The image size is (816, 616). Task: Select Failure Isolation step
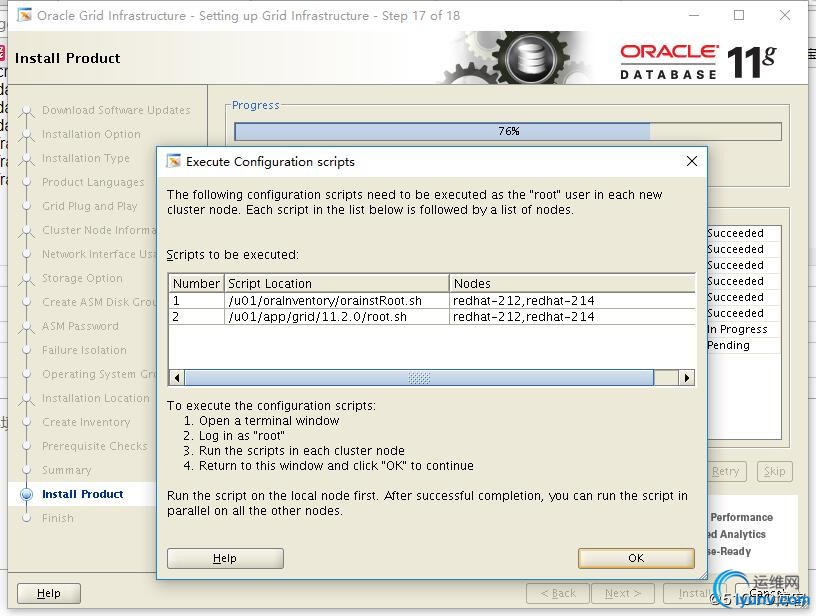[84, 350]
